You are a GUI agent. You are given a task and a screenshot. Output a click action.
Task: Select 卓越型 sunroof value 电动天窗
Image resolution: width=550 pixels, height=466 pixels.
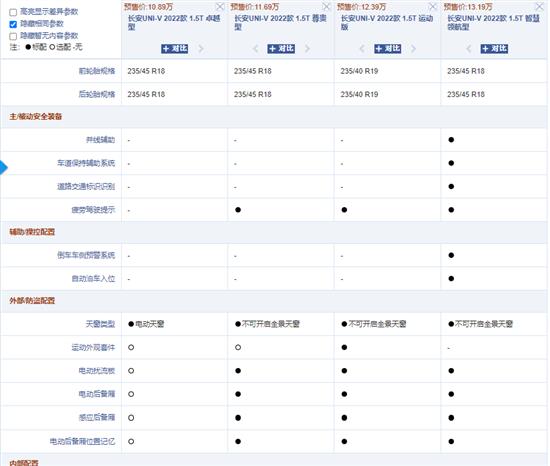pos(150,324)
